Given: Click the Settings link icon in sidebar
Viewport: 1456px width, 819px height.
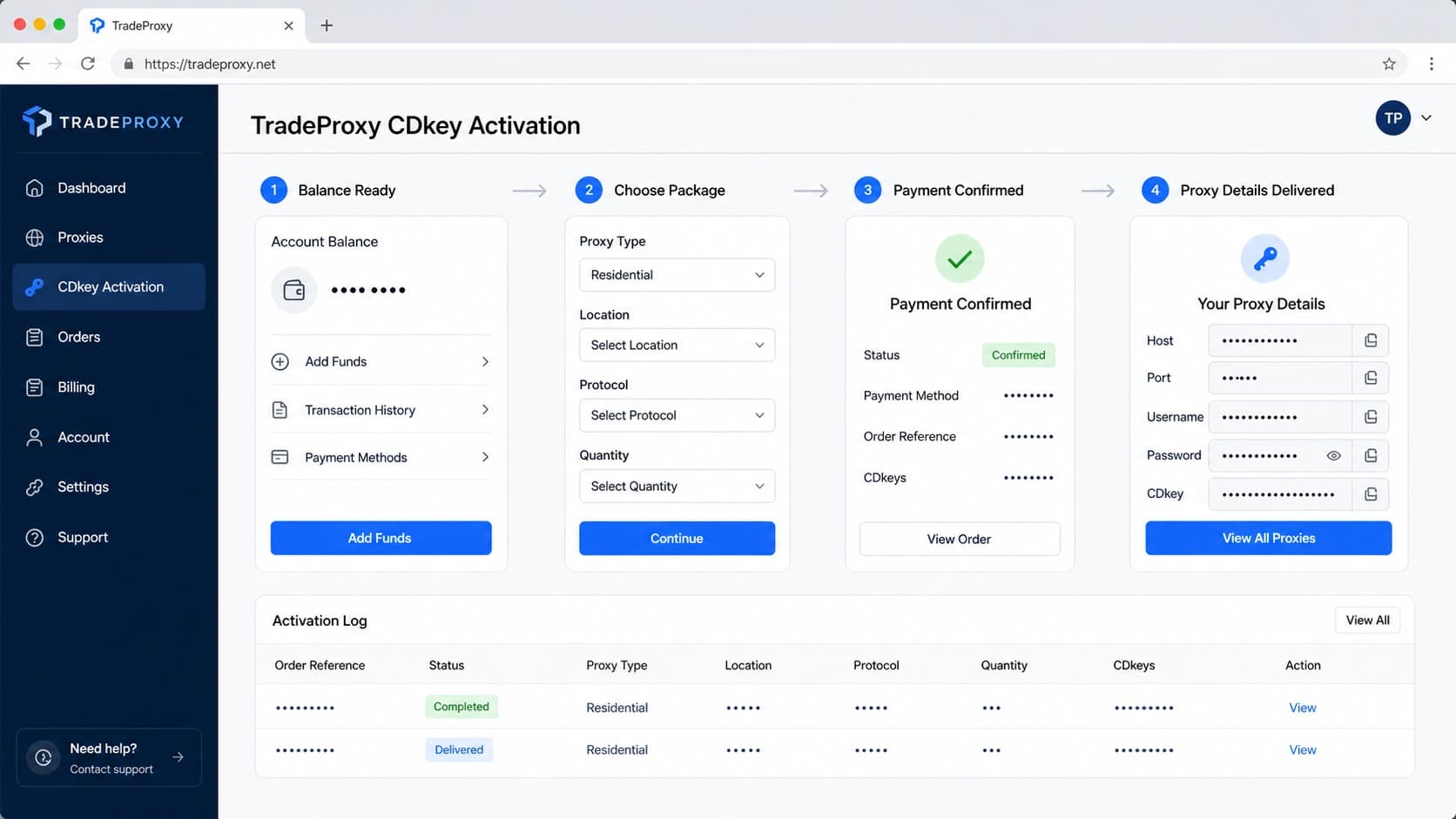Looking at the screenshot, I should [x=35, y=487].
